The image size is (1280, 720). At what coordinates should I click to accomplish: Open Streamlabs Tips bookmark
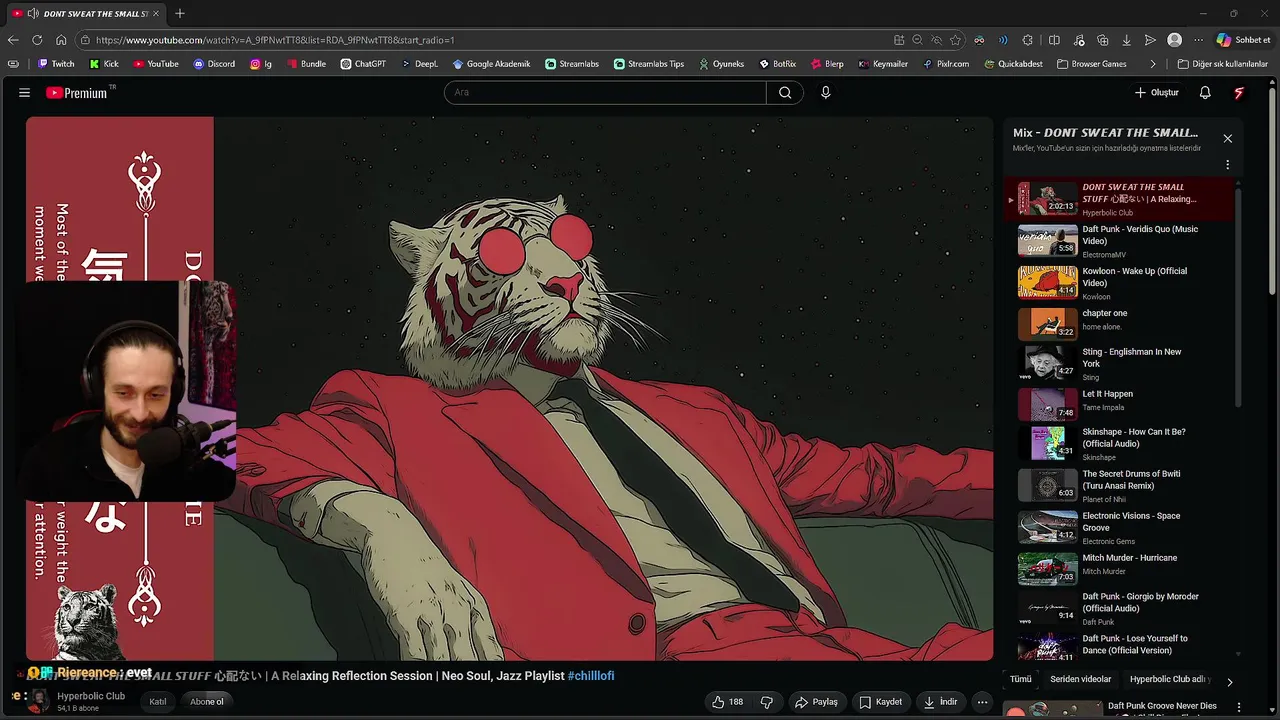[x=648, y=64]
